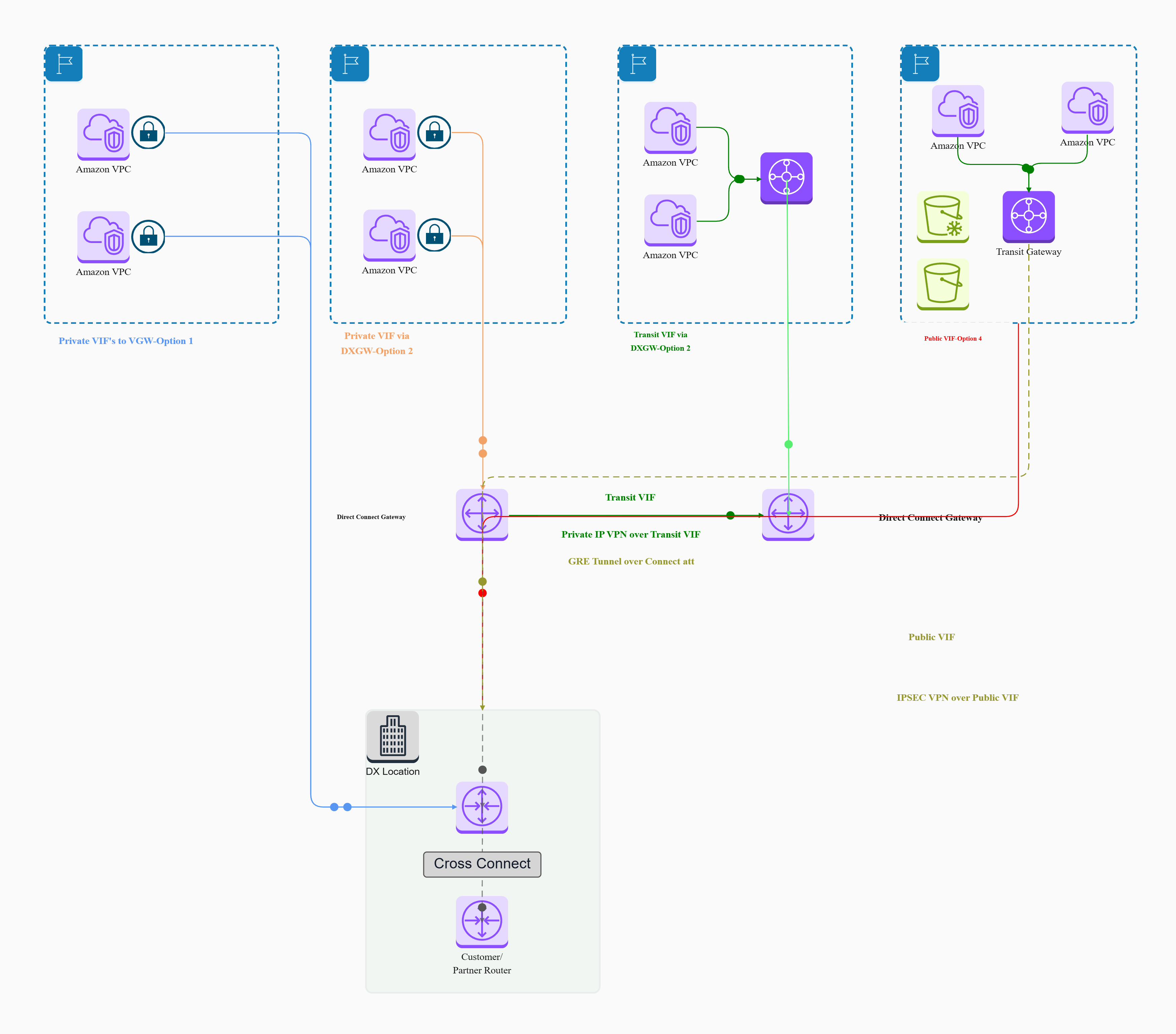Click 'IPSEC VPN over Public VIF' label
This screenshot has height=1034, width=1176.
(957, 697)
